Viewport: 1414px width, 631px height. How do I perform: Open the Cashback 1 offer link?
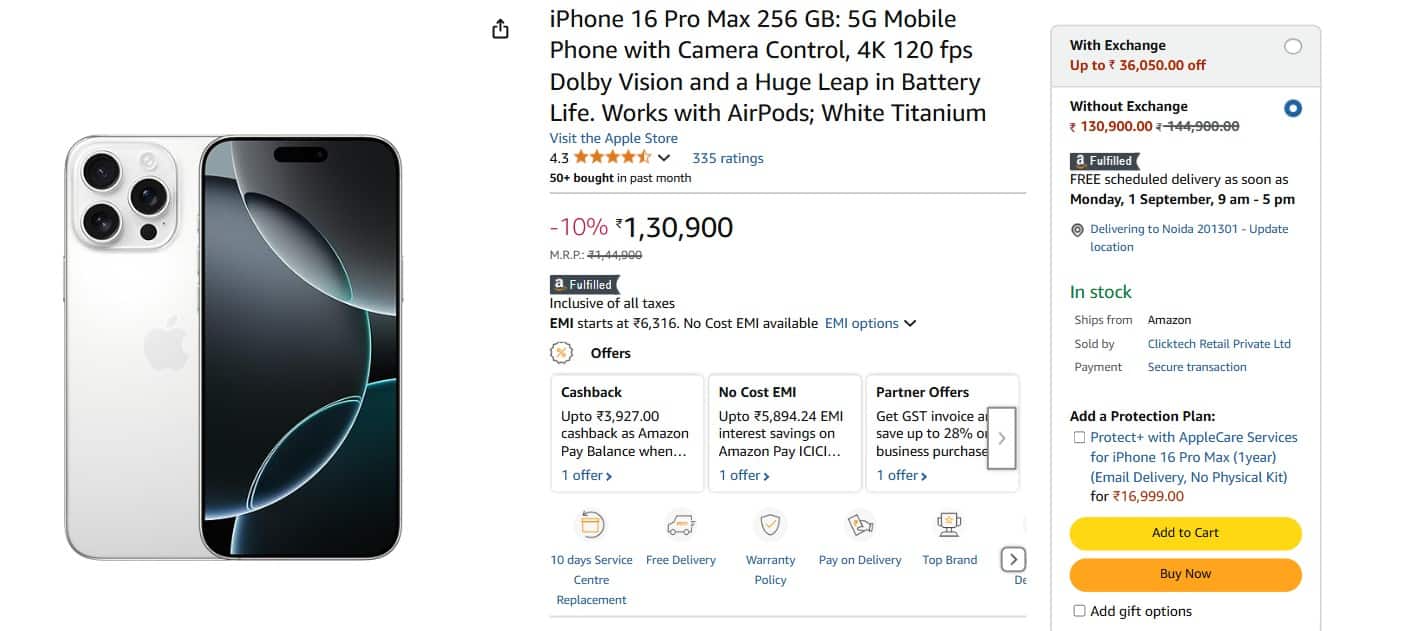click(x=586, y=476)
